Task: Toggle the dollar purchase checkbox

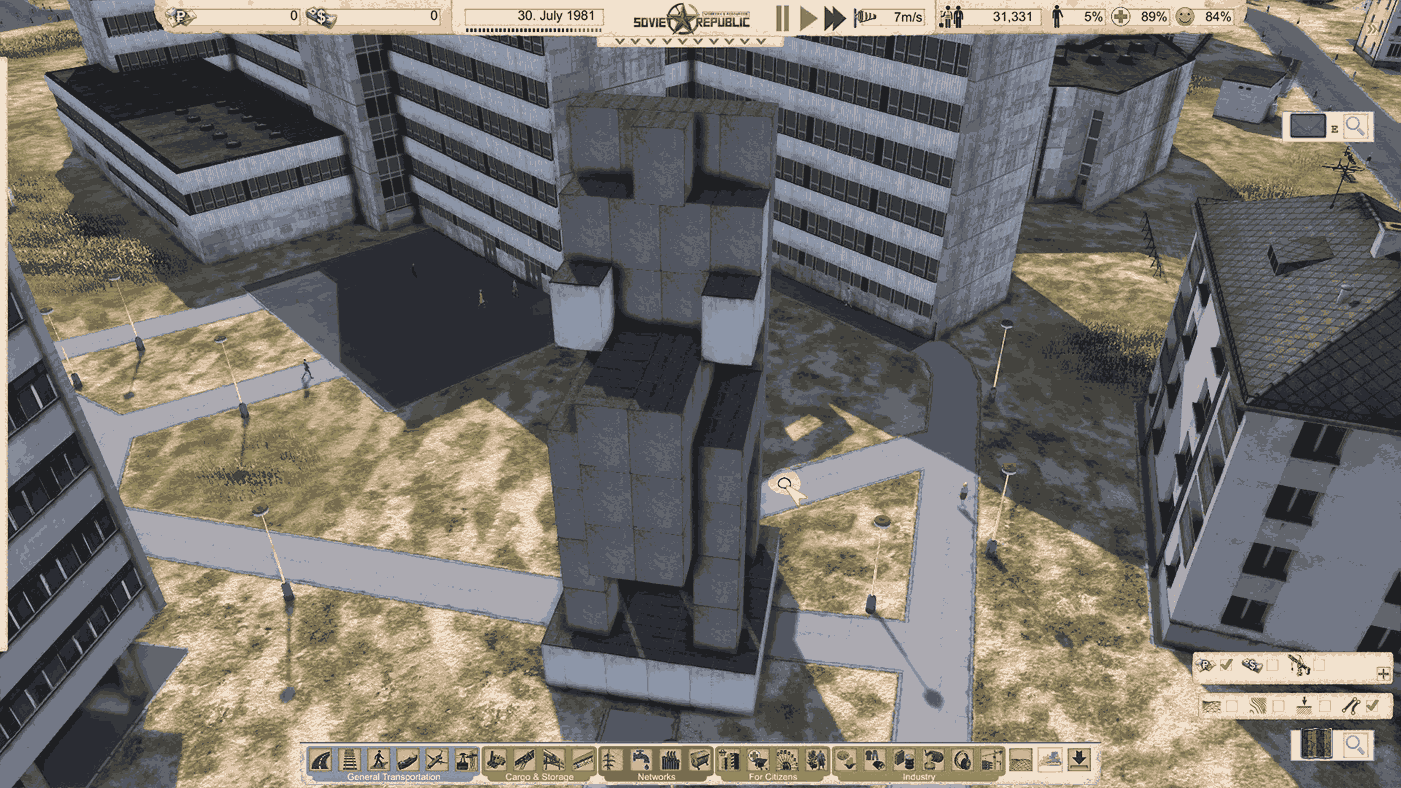Action: coord(1272,664)
